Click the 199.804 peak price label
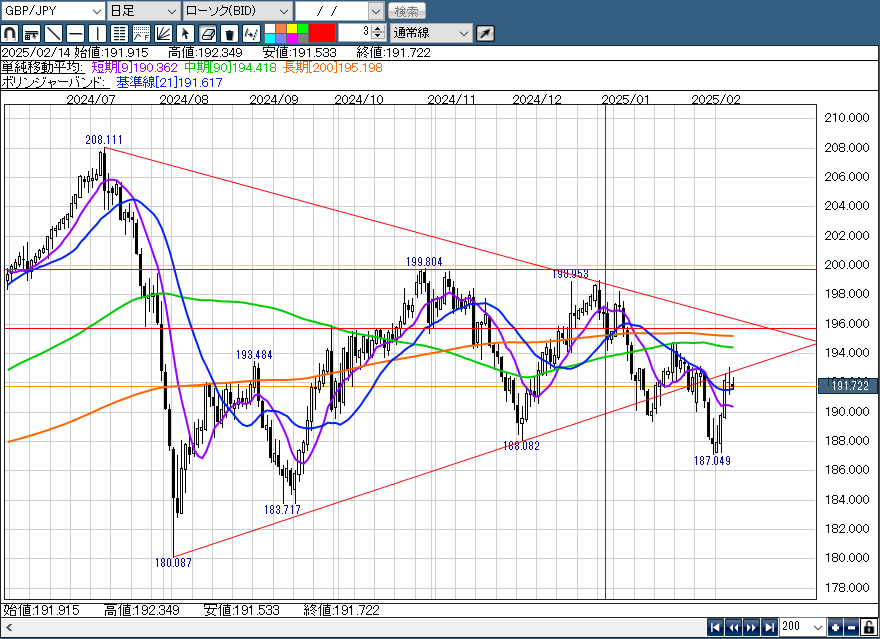The image size is (880, 639). coord(424,261)
